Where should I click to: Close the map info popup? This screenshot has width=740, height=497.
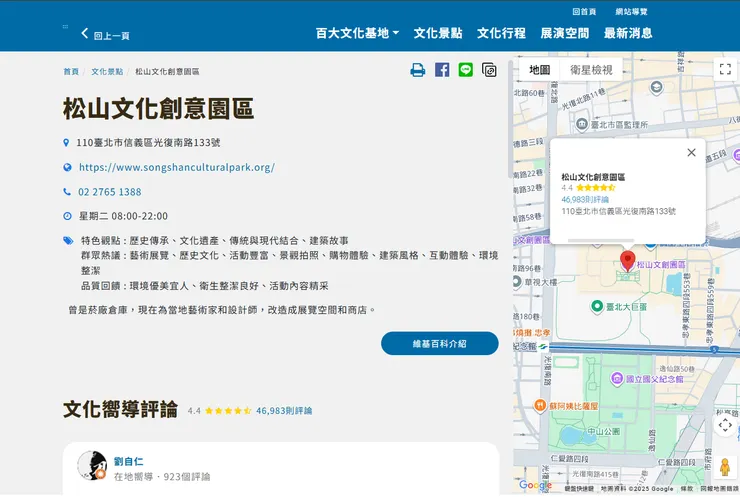pyautogui.click(x=691, y=152)
